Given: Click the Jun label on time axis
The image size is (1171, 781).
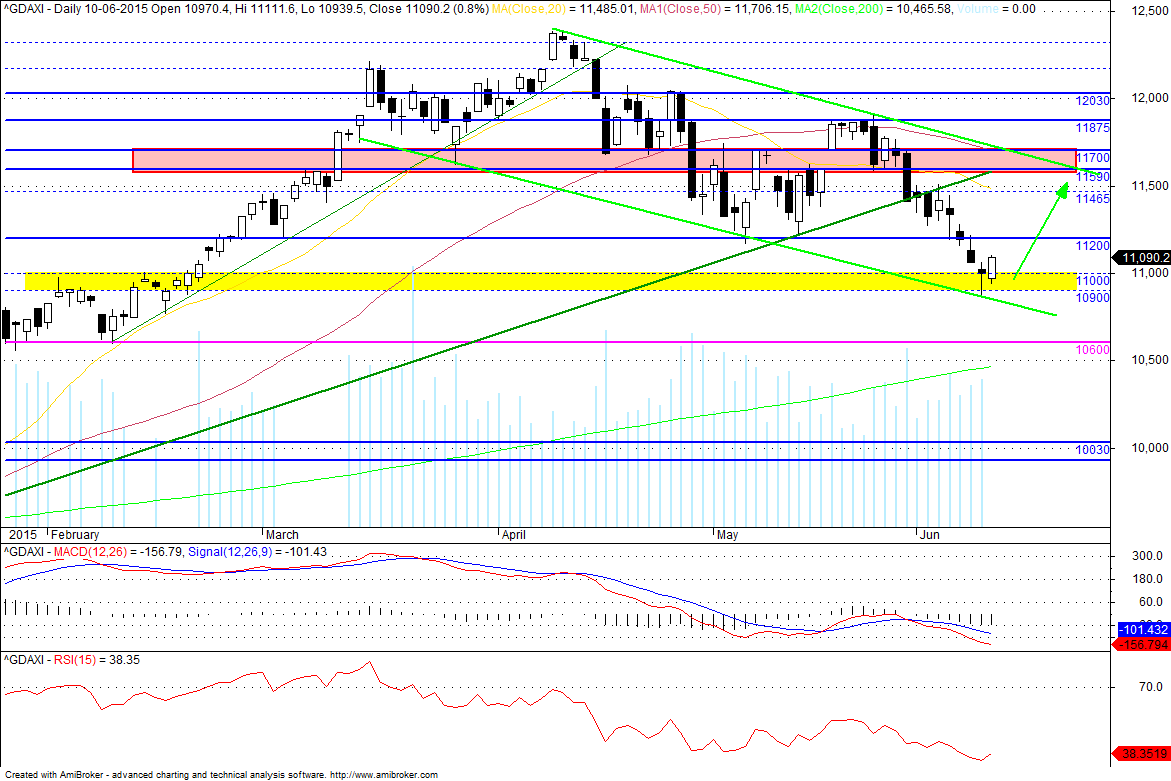Looking at the screenshot, I should [930, 535].
